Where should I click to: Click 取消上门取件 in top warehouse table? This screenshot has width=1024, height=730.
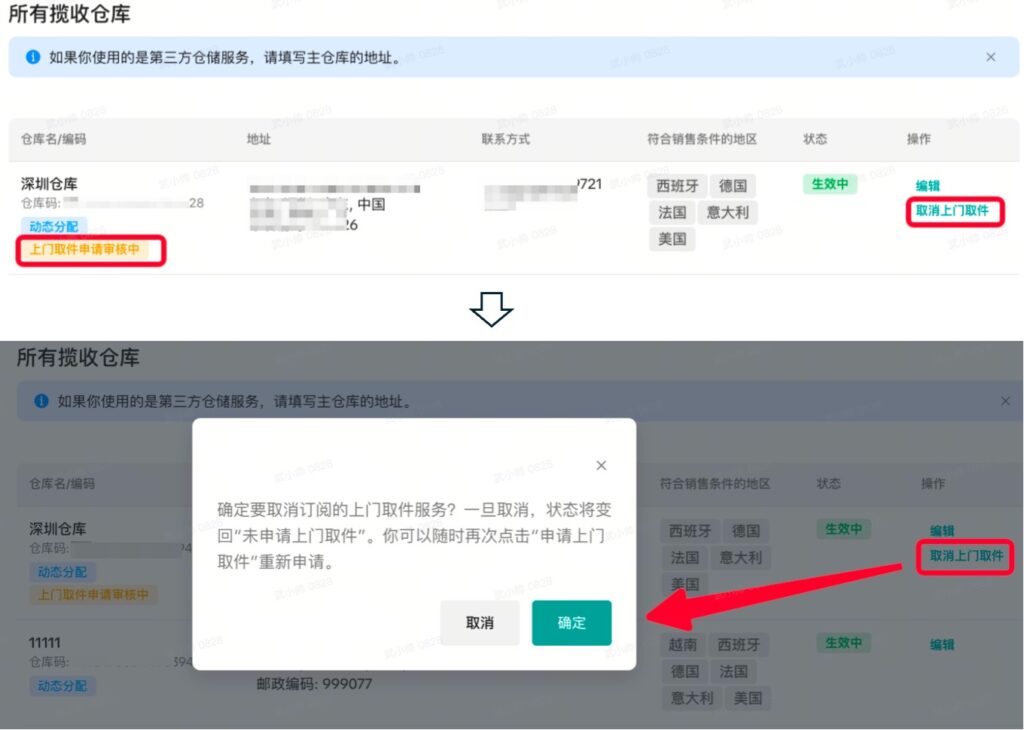(x=952, y=210)
